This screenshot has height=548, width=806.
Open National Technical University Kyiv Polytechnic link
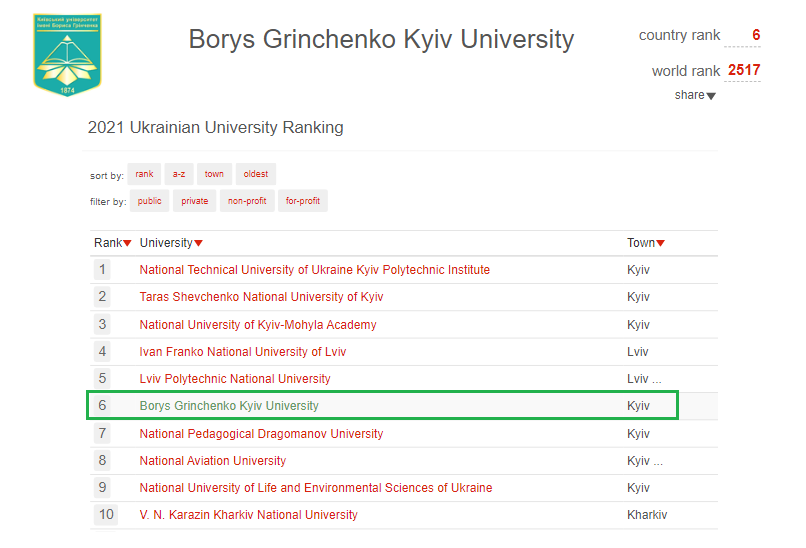314,270
